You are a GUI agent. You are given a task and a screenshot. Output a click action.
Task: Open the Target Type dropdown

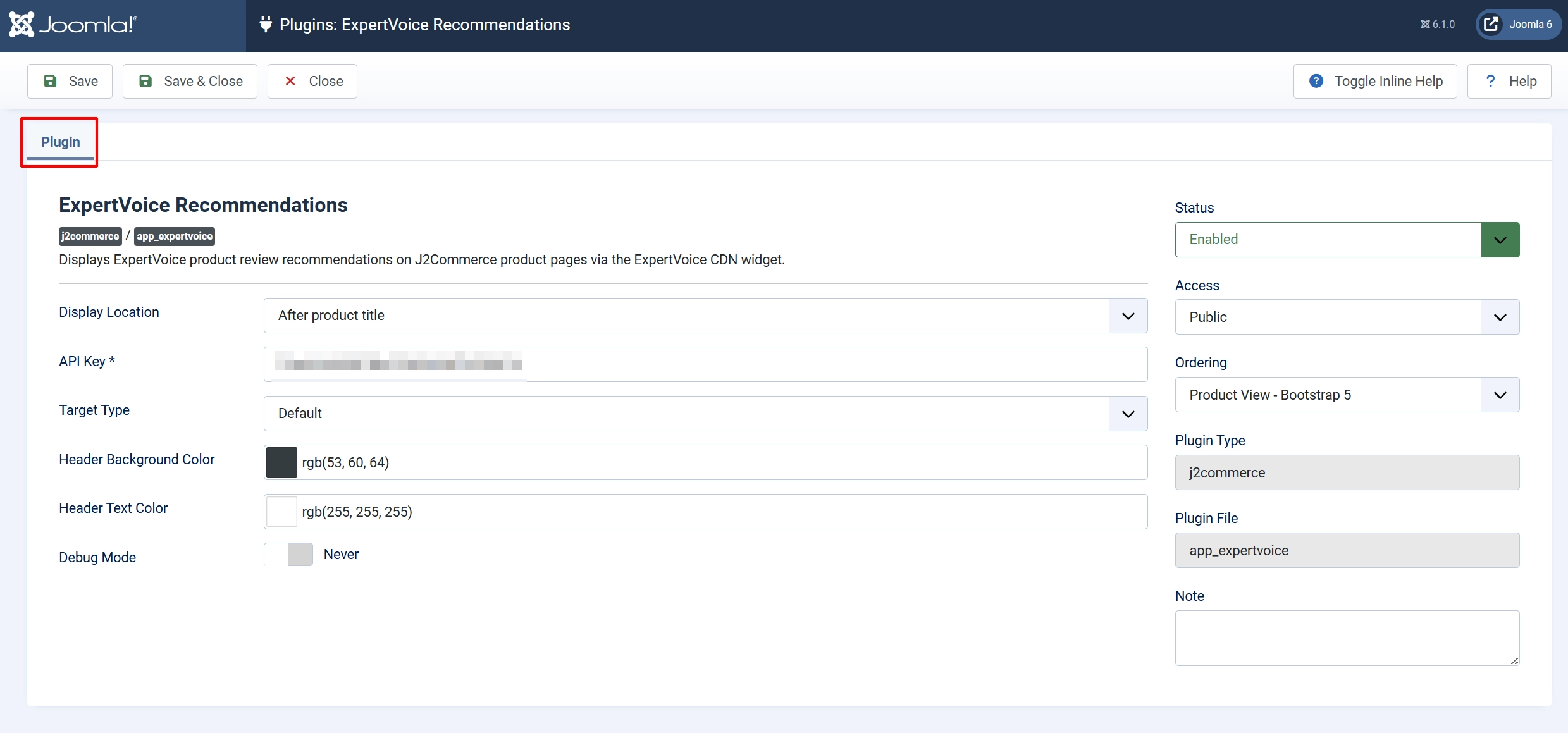pos(705,414)
